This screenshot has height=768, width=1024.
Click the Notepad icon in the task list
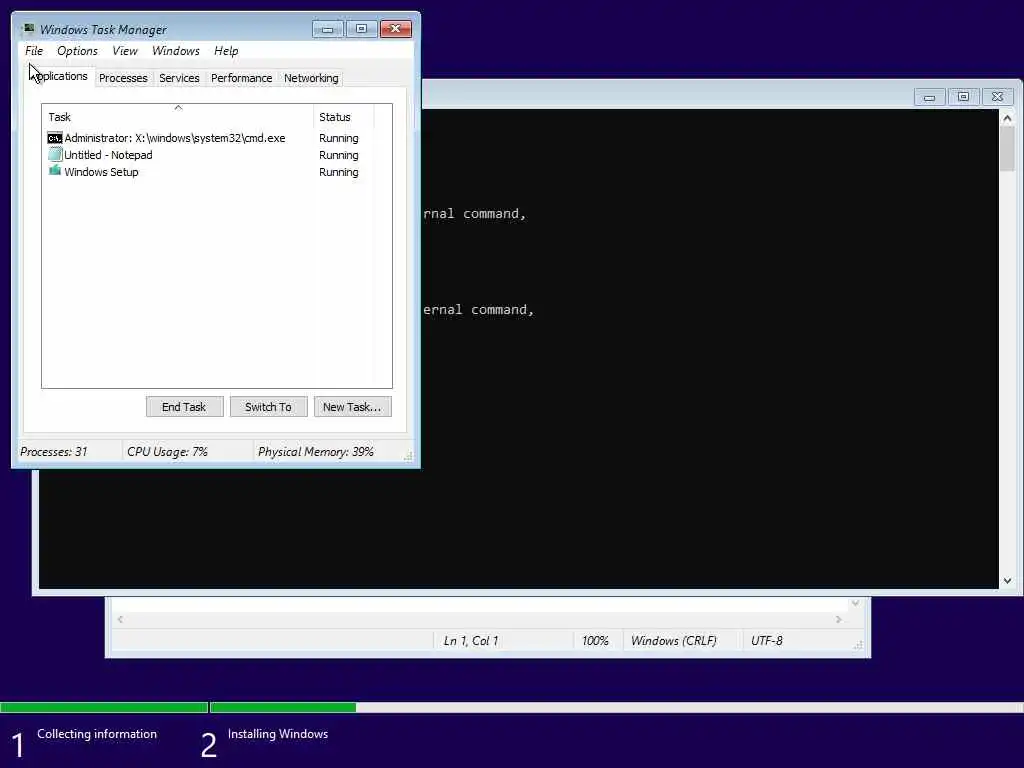pyautogui.click(x=55, y=155)
